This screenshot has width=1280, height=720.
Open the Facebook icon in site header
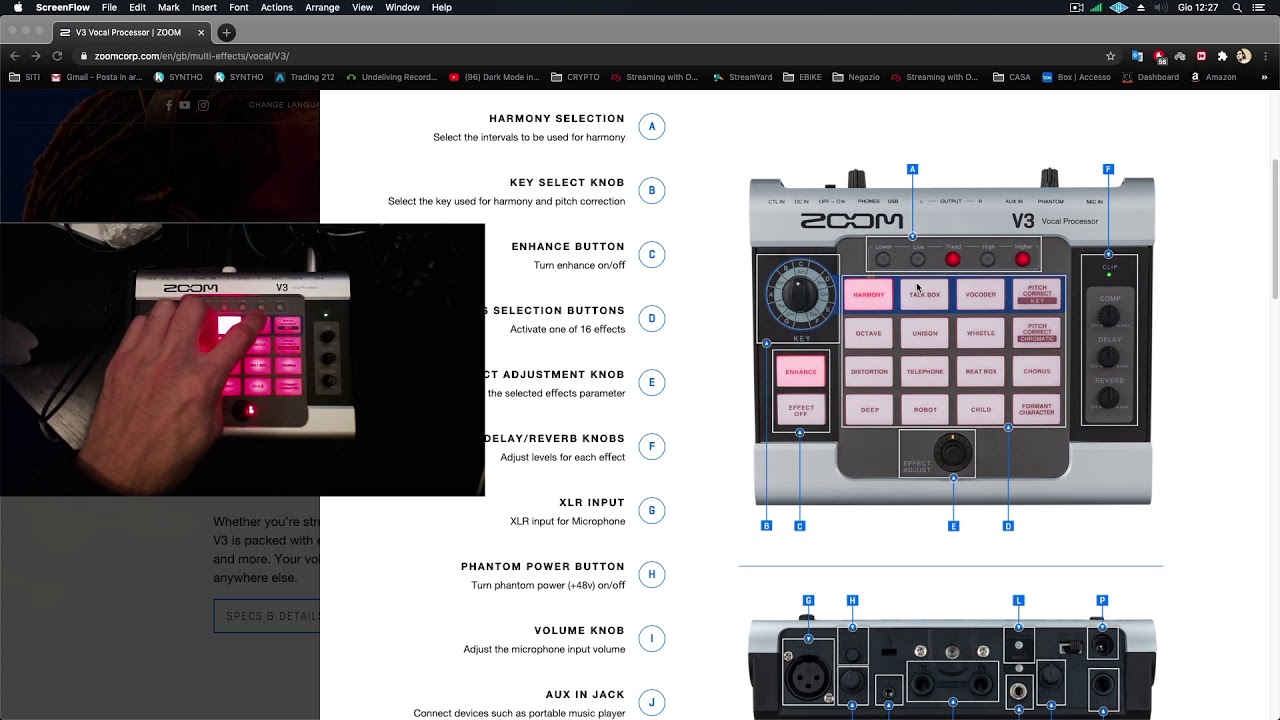point(169,105)
